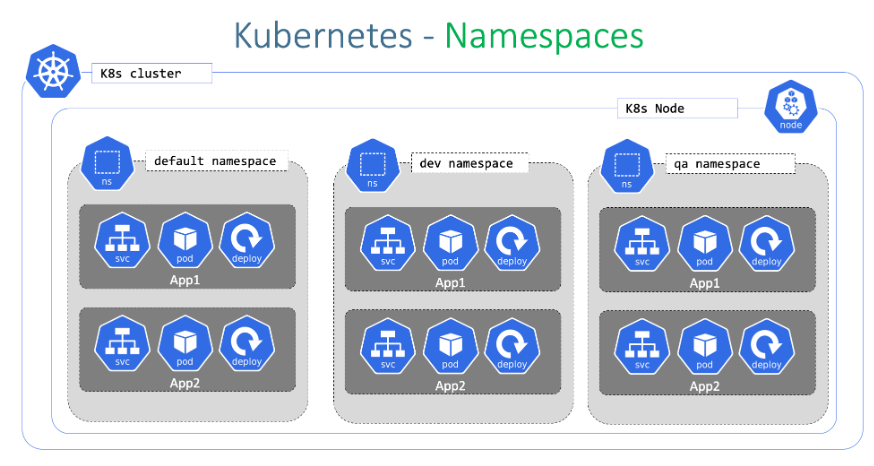Click the "qa namespace" label
The image size is (874, 466).
[x=730, y=164]
